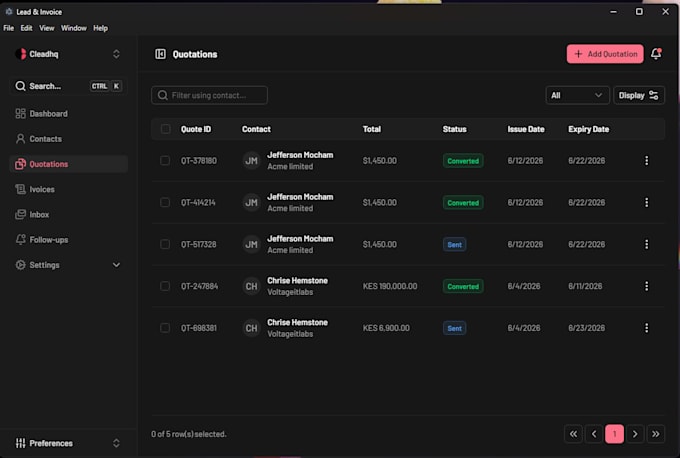Expand the Settings section
Screen dimensions: 680x458
(x=68, y=265)
